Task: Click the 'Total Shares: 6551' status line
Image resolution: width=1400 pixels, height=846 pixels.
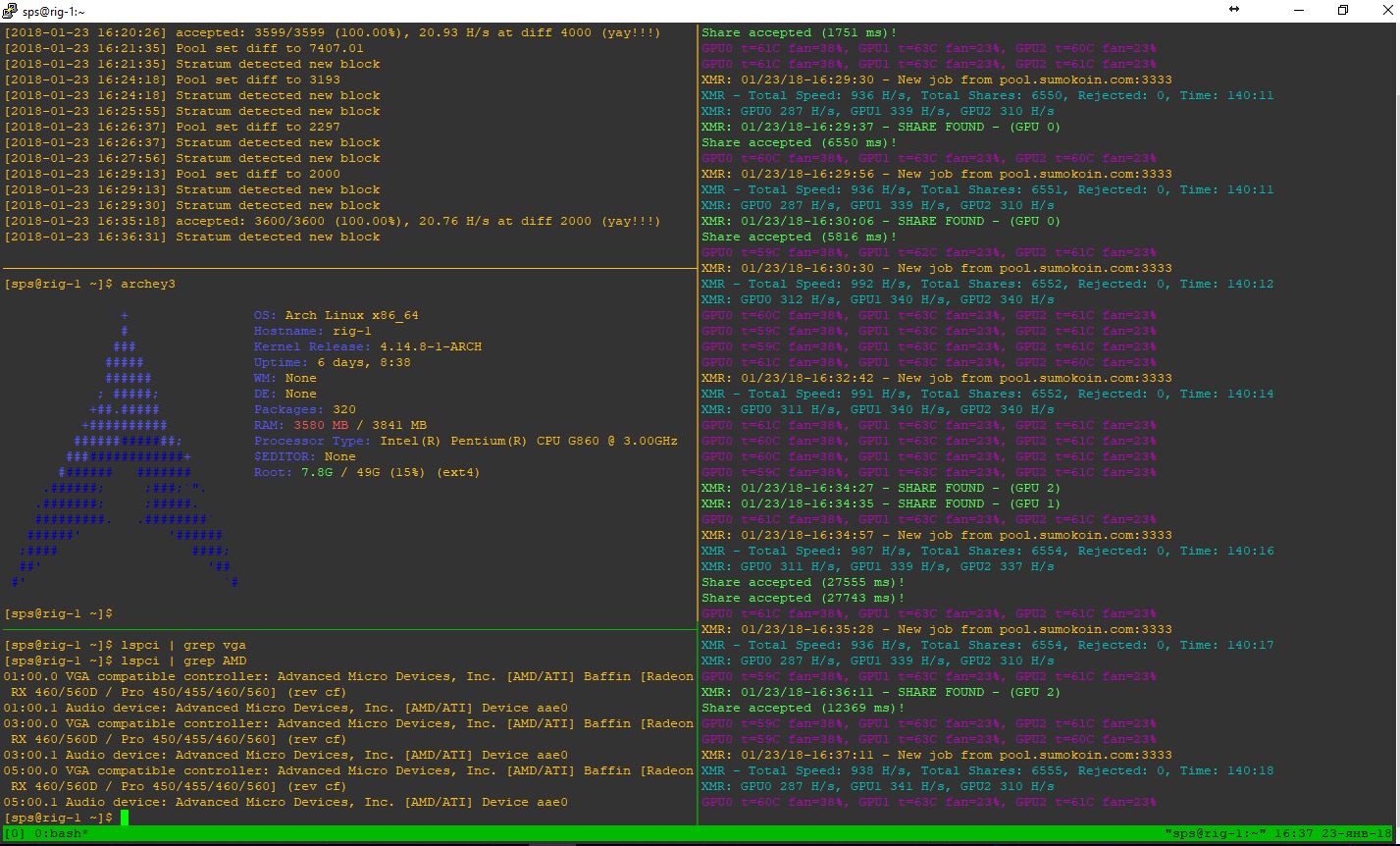Action: [988, 189]
